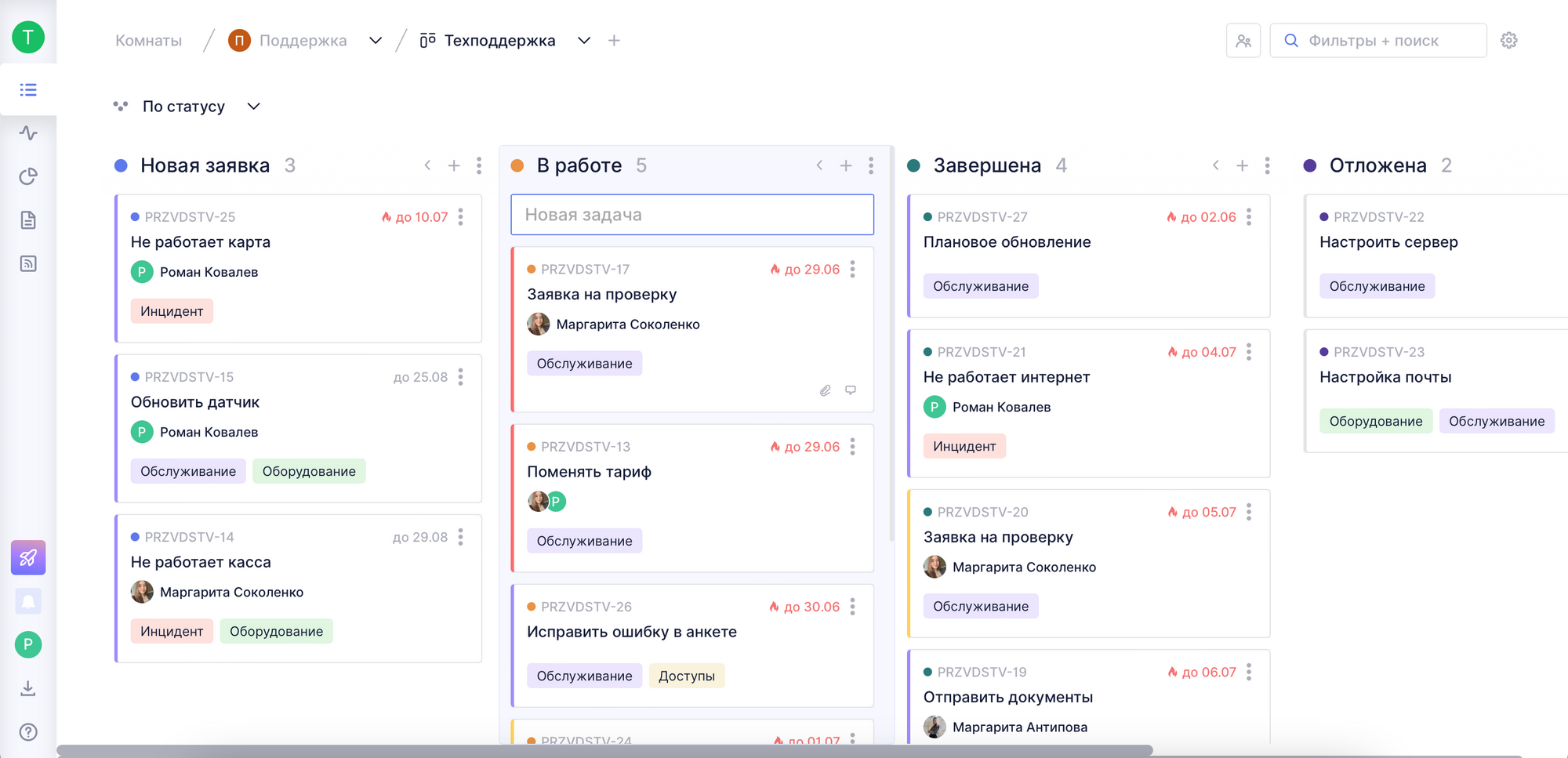Open the help question mark icon
1568x758 pixels.
(28, 731)
